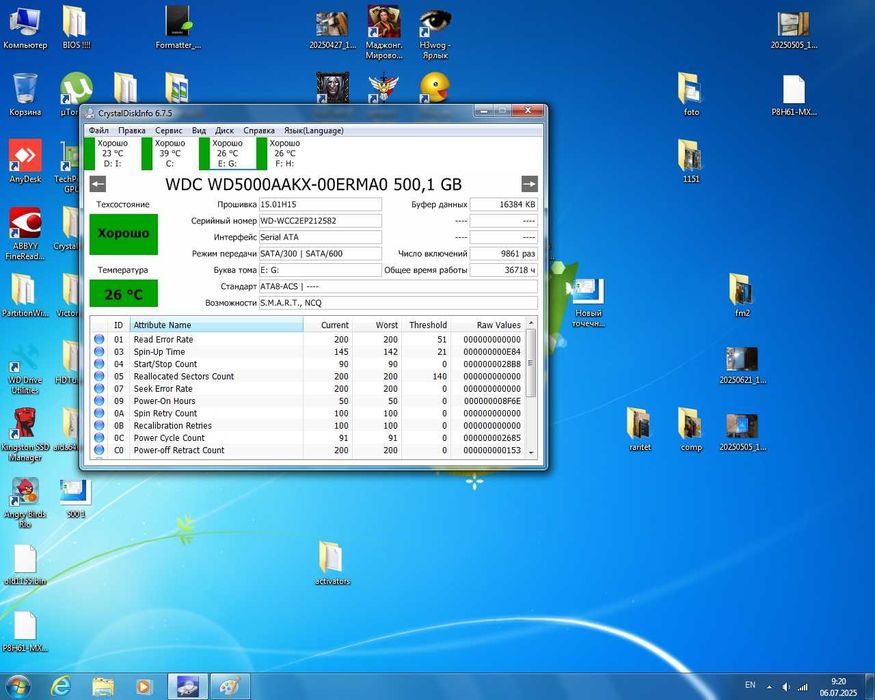875x700 pixels.
Task: Open the Вид menu
Action: tap(199, 130)
